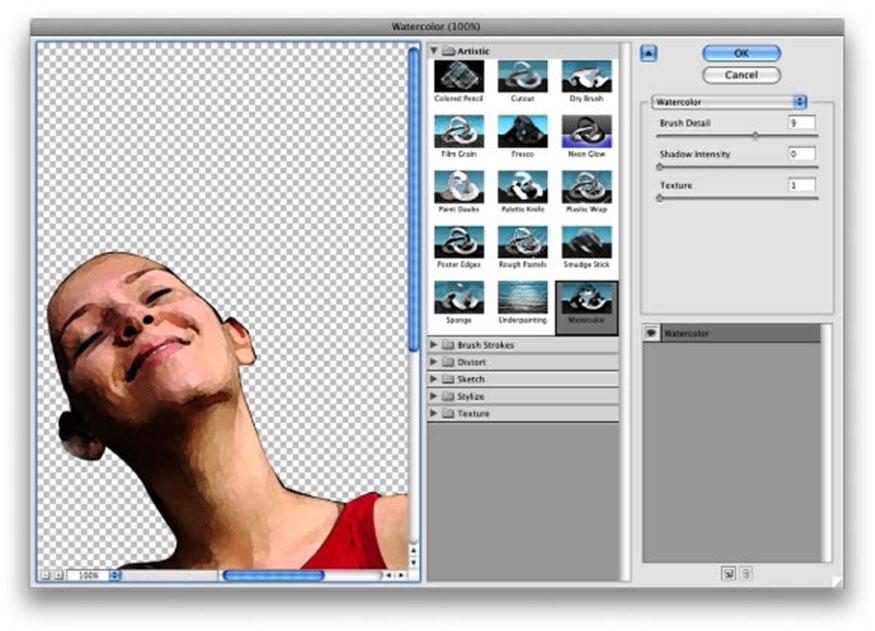The height and width of the screenshot is (631, 875).
Task: Apply the Dry Brush filter
Action: (x=586, y=77)
